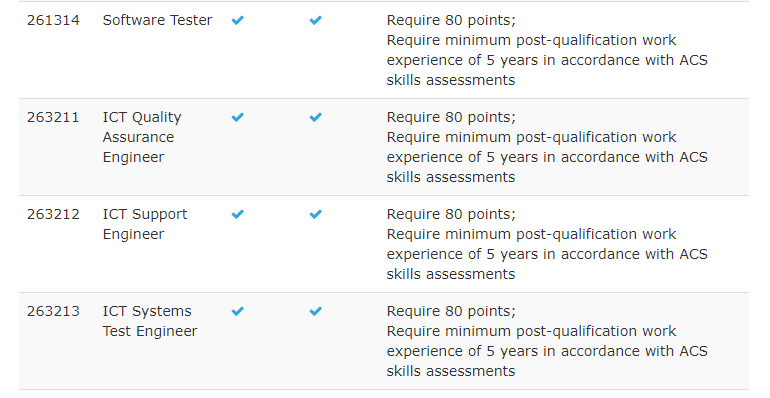Click Software Tester's 'Require 80 points' text
This screenshot has width=770, height=398.
tap(451, 20)
